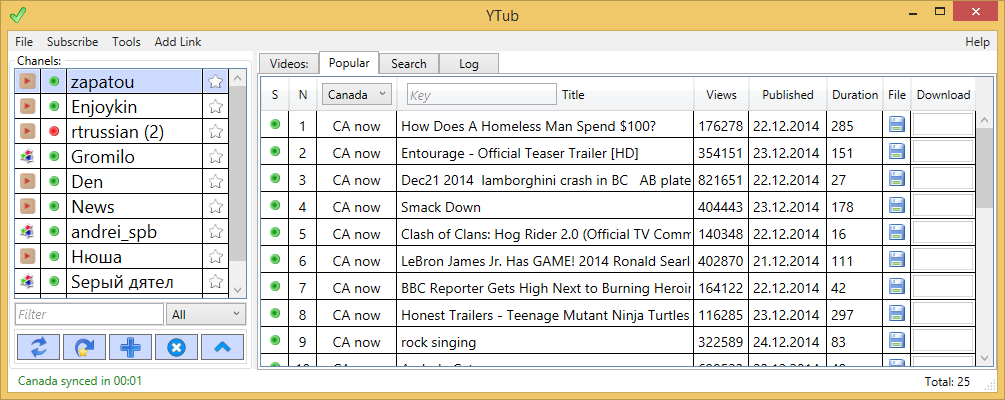
Task: Click the Download column header
Action: [x=943, y=94]
